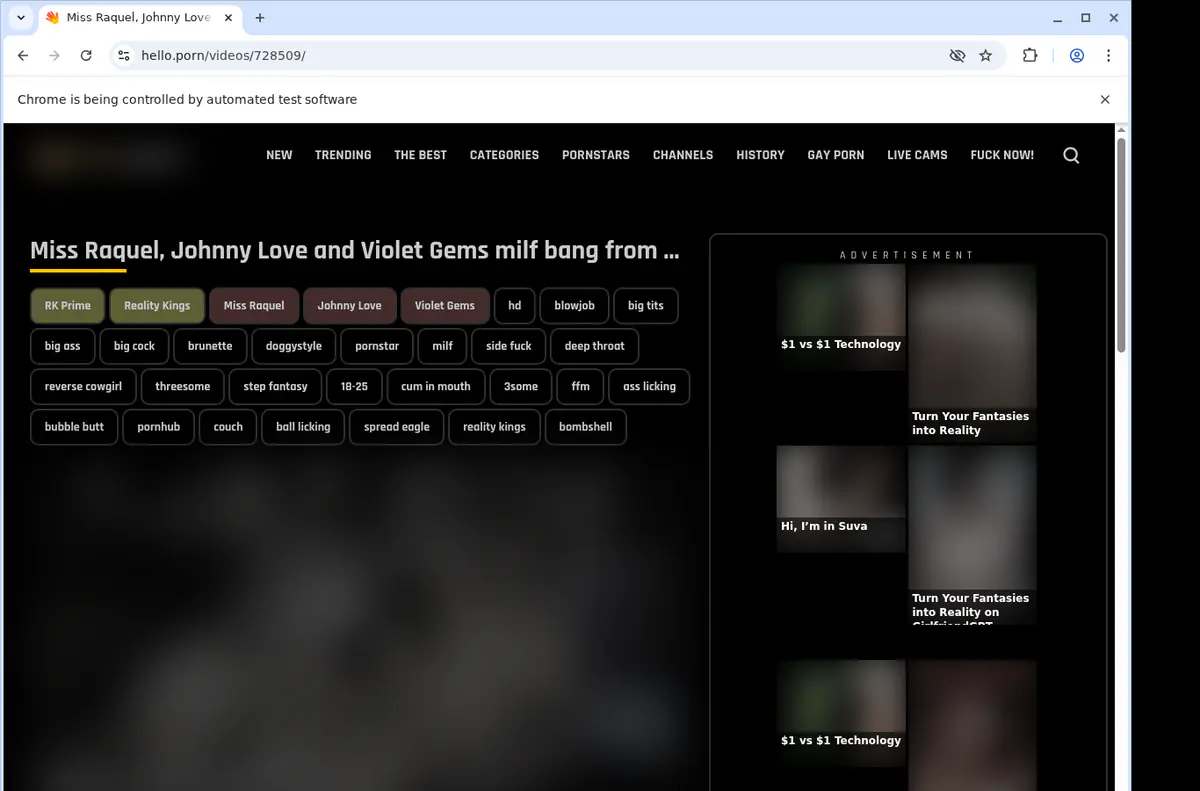The image size is (1200, 791).
Task: Select the Johnny Love performer tag
Action: [350, 306]
